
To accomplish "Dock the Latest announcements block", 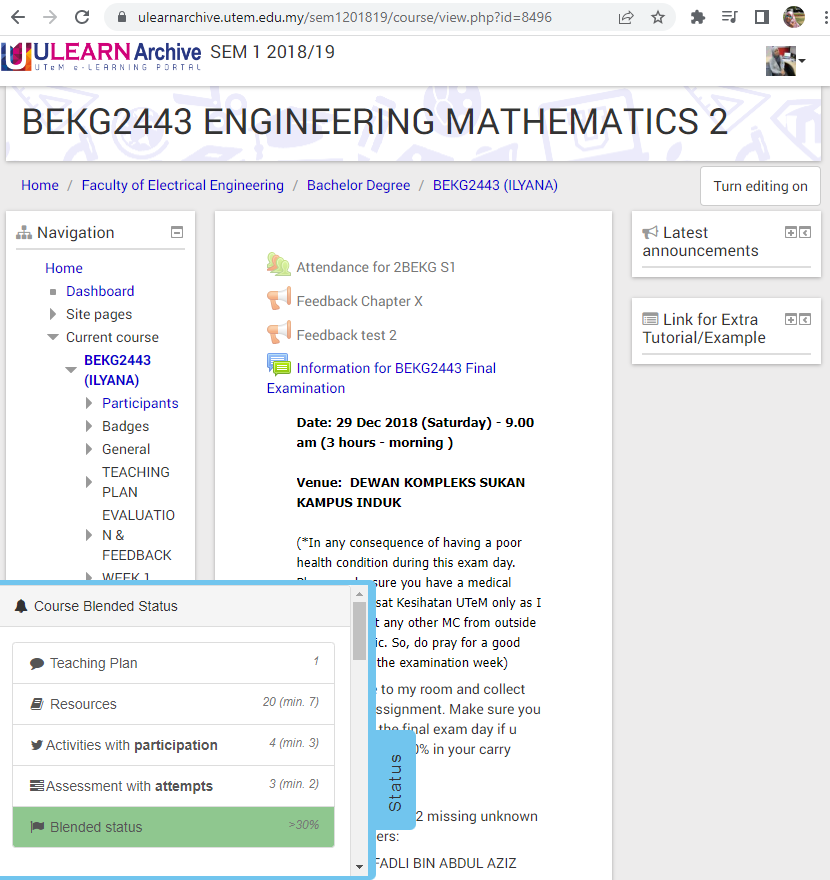I will click(x=805, y=233).
